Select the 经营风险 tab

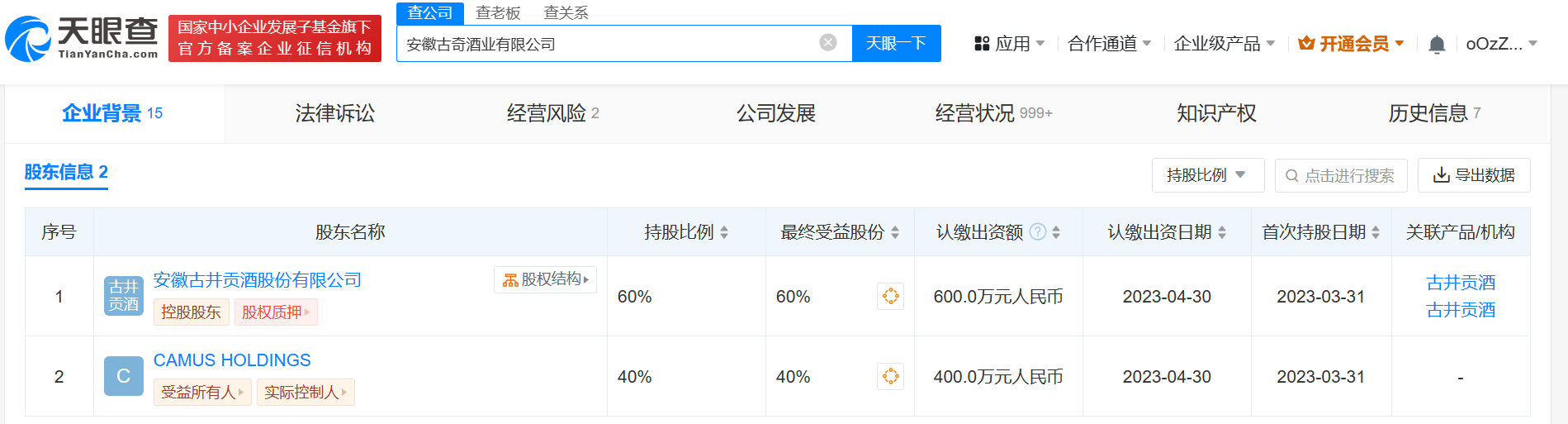pos(553,113)
